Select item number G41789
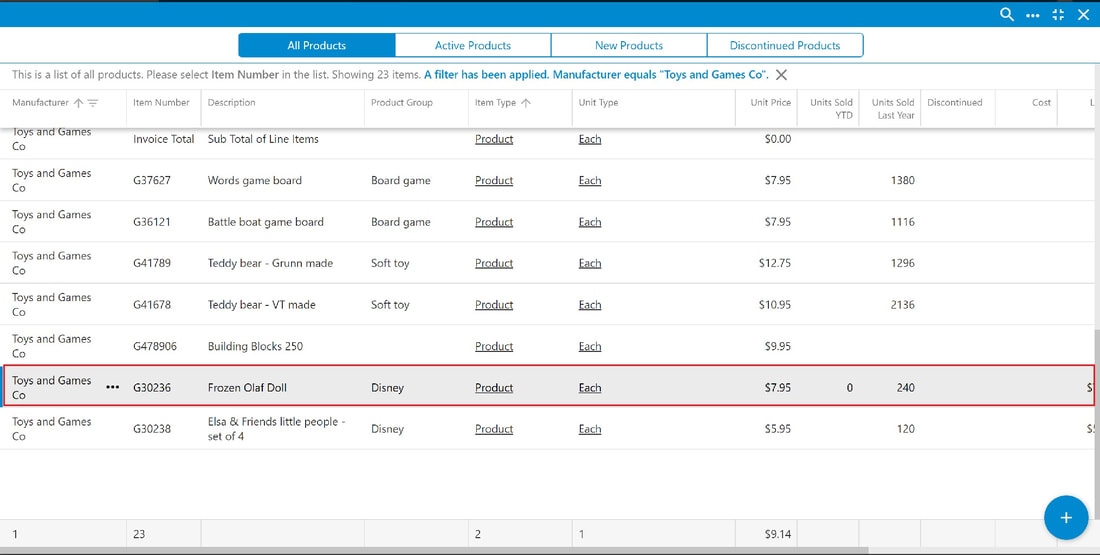Viewport: 1100px width, 555px height. click(152, 263)
